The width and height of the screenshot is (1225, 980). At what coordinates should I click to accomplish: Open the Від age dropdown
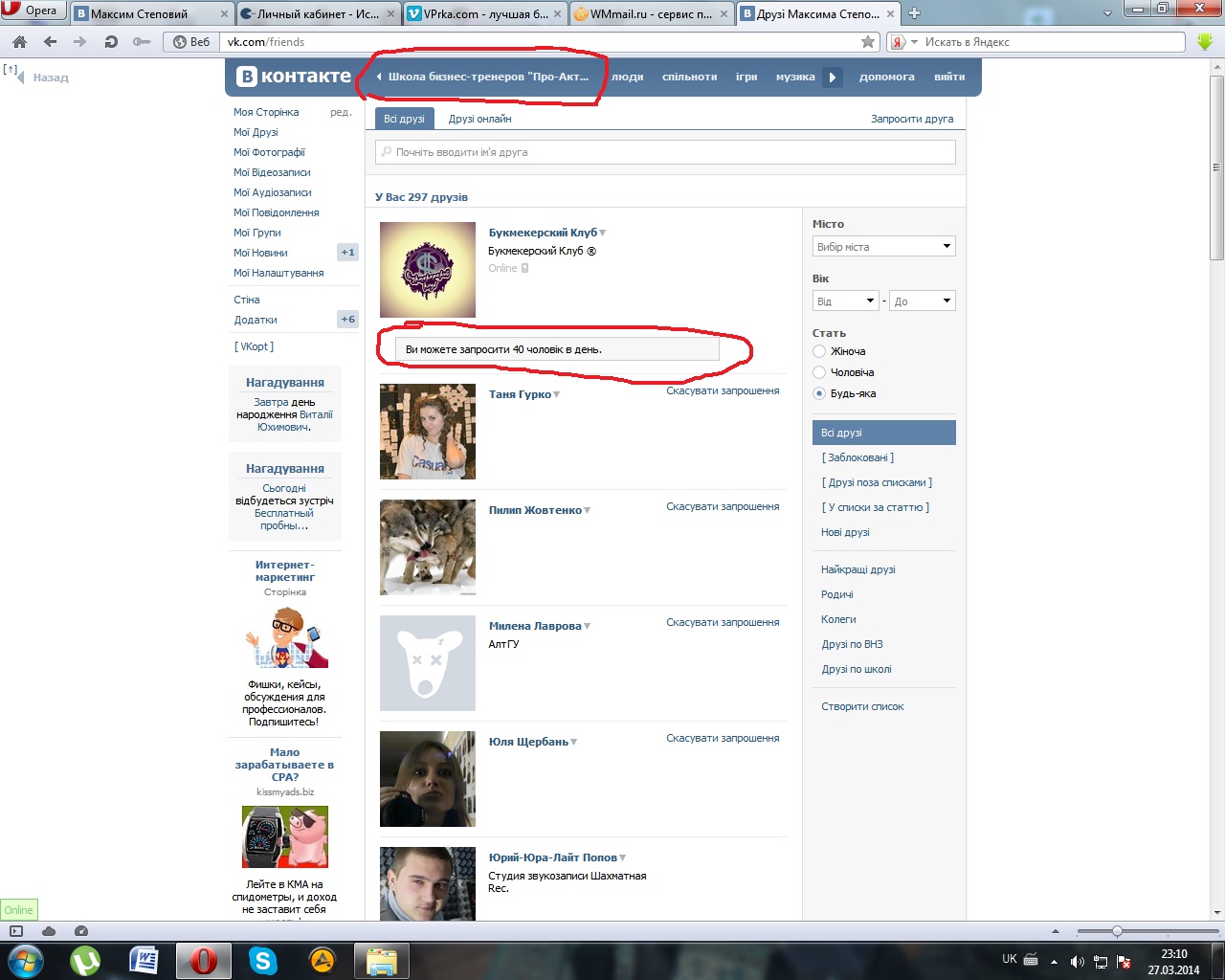click(846, 301)
